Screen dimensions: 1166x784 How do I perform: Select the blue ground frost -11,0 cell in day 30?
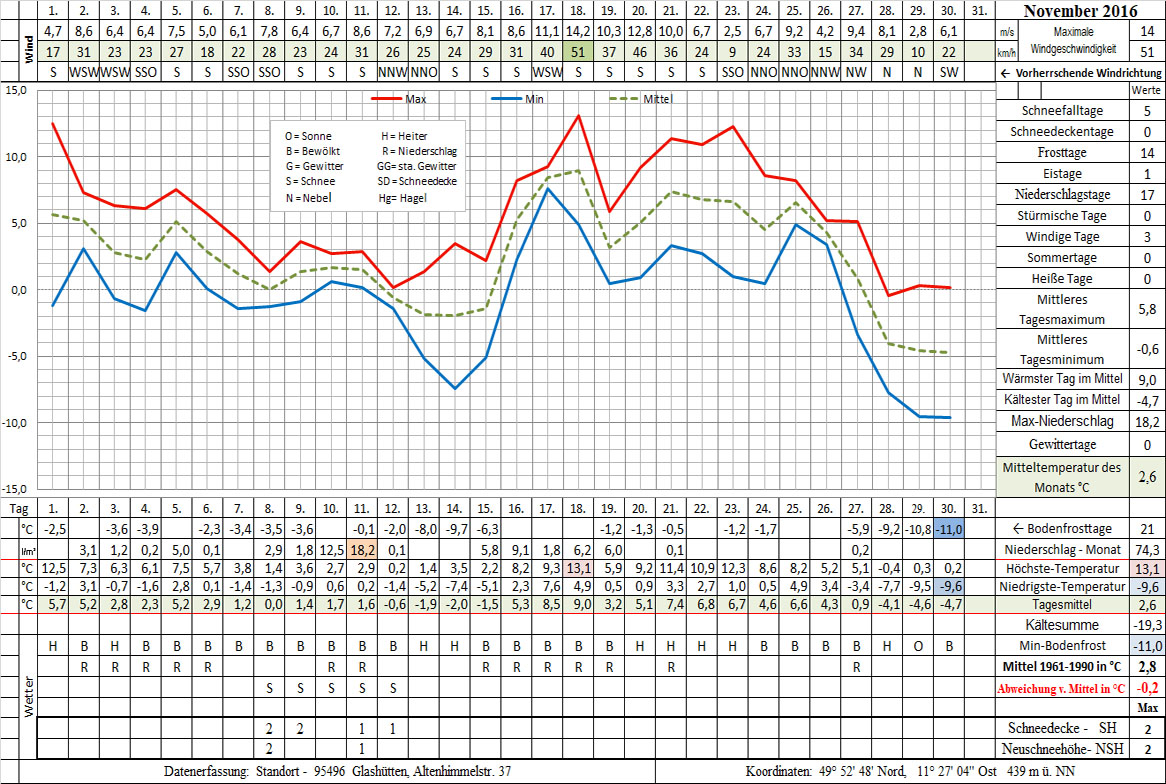949,529
